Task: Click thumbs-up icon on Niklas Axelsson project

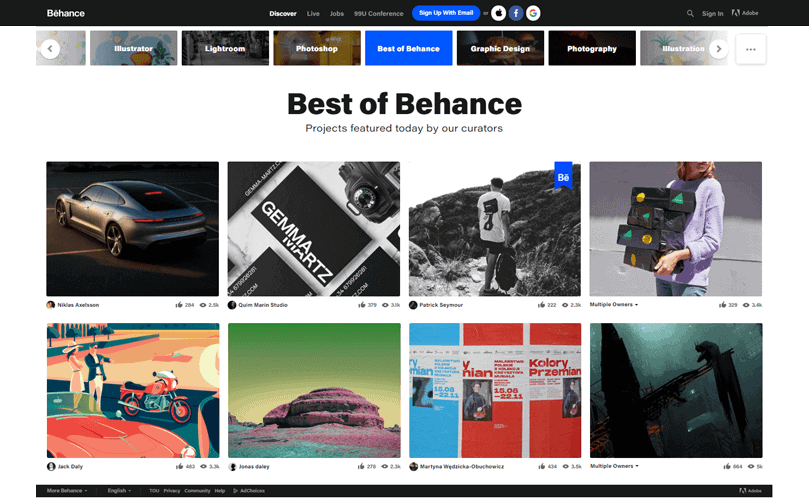Action: (x=179, y=305)
